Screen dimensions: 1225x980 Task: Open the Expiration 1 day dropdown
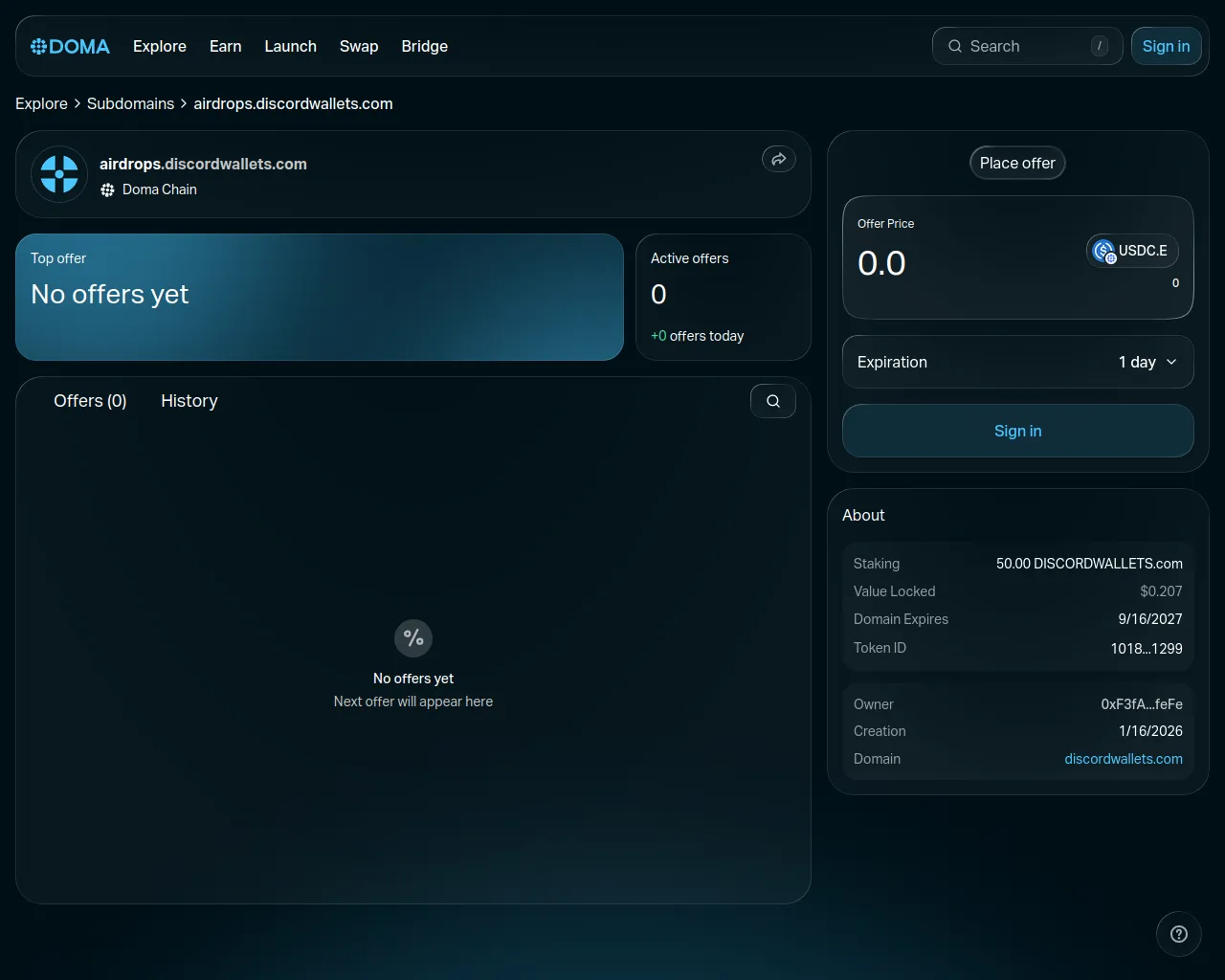(1017, 362)
